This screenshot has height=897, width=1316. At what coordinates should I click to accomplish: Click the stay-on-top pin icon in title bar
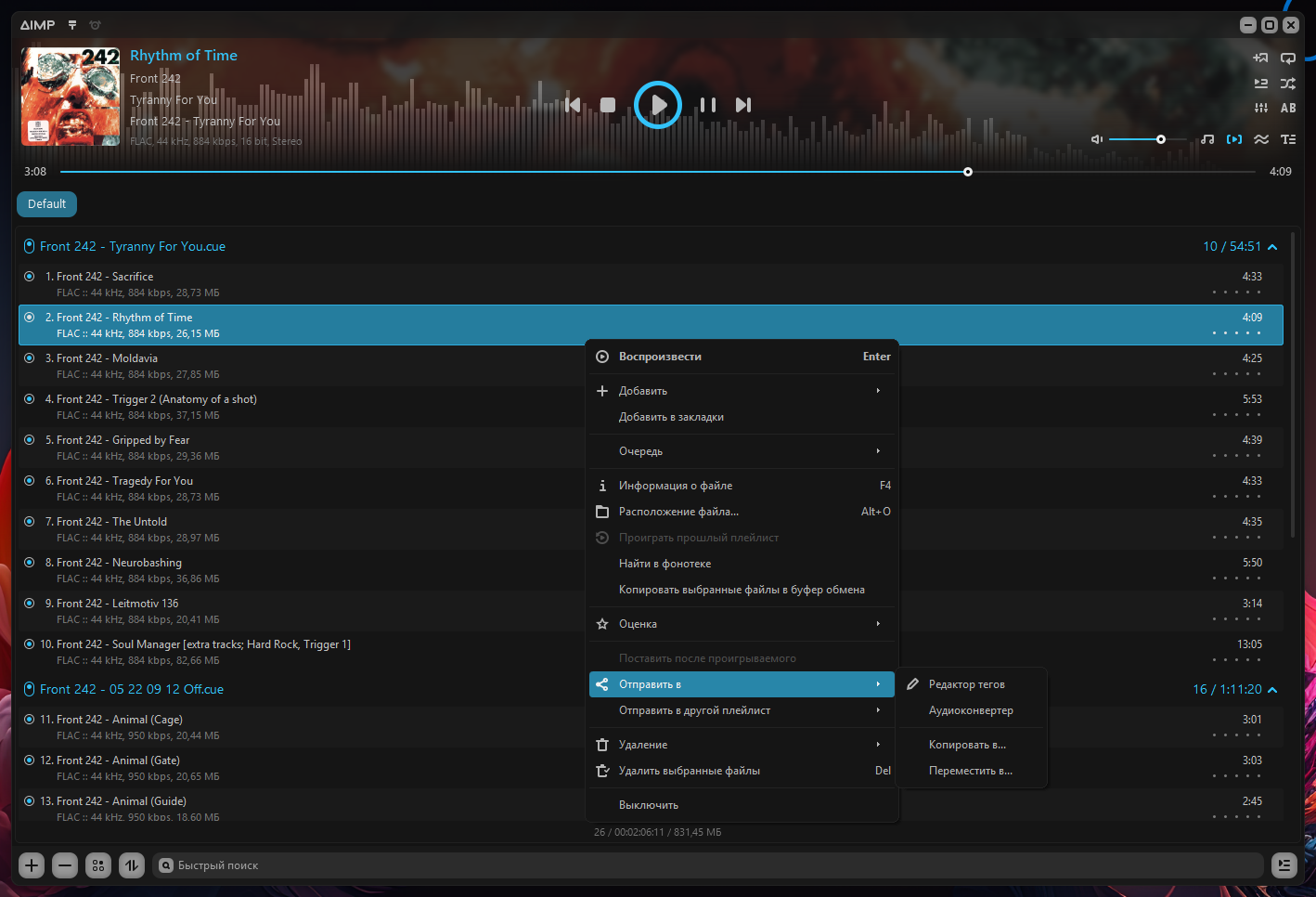pyautogui.click(x=72, y=25)
